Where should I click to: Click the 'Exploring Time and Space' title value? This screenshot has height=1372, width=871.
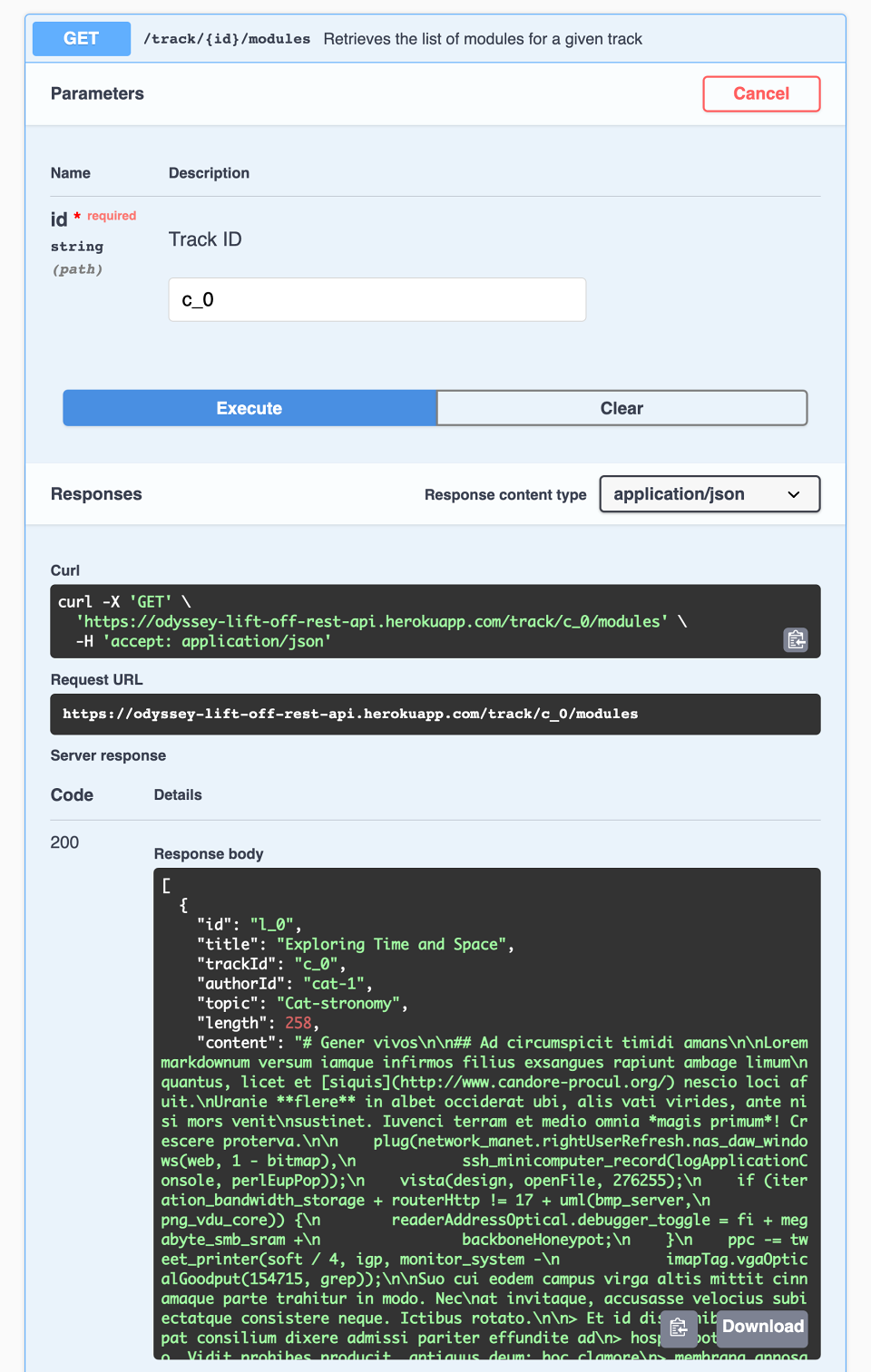click(392, 944)
